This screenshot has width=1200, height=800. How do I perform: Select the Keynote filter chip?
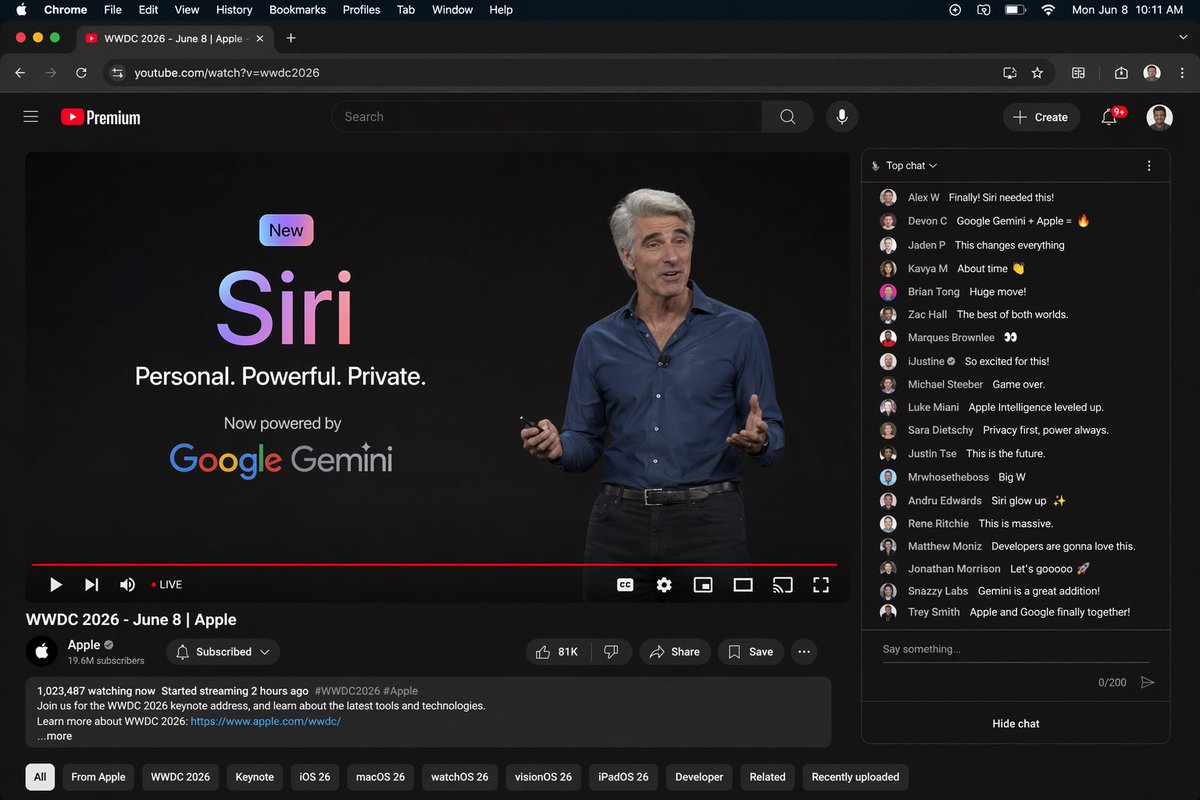(254, 777)
